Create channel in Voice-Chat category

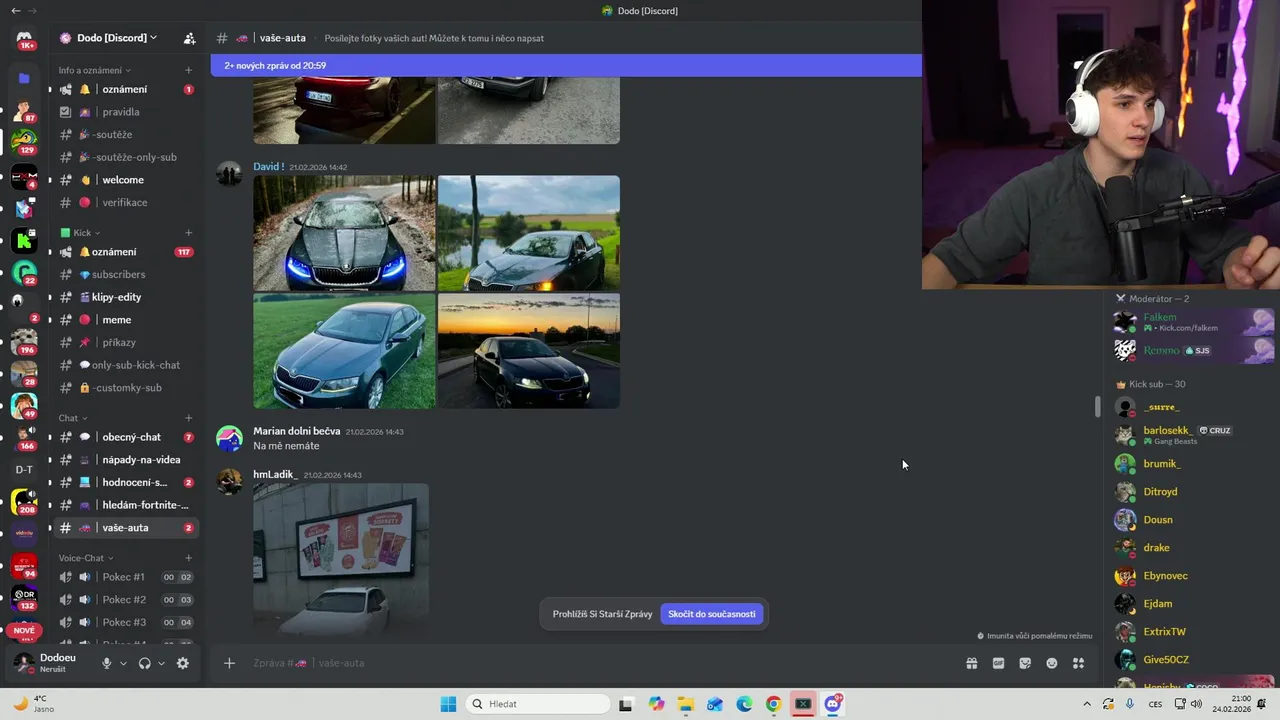(188, 558)
